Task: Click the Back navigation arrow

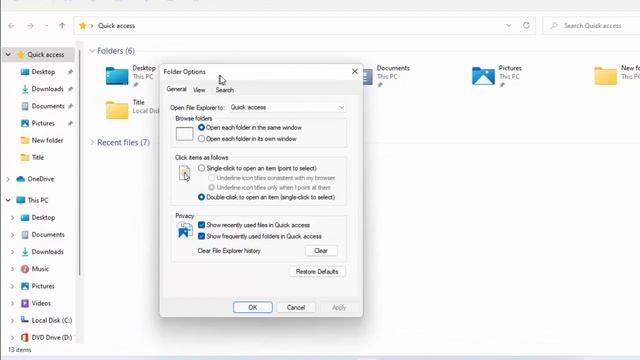Action: (x=11, y=26)
